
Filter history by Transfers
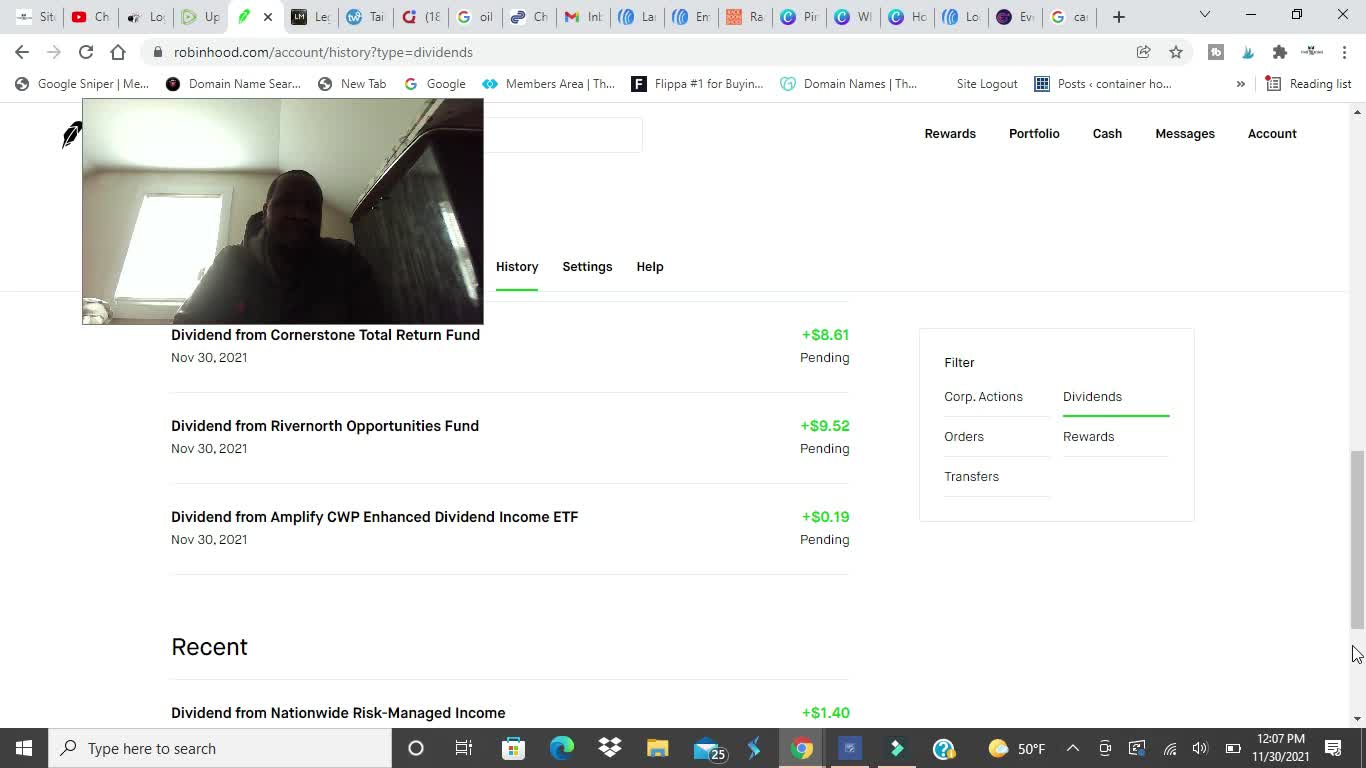point(971,477)
